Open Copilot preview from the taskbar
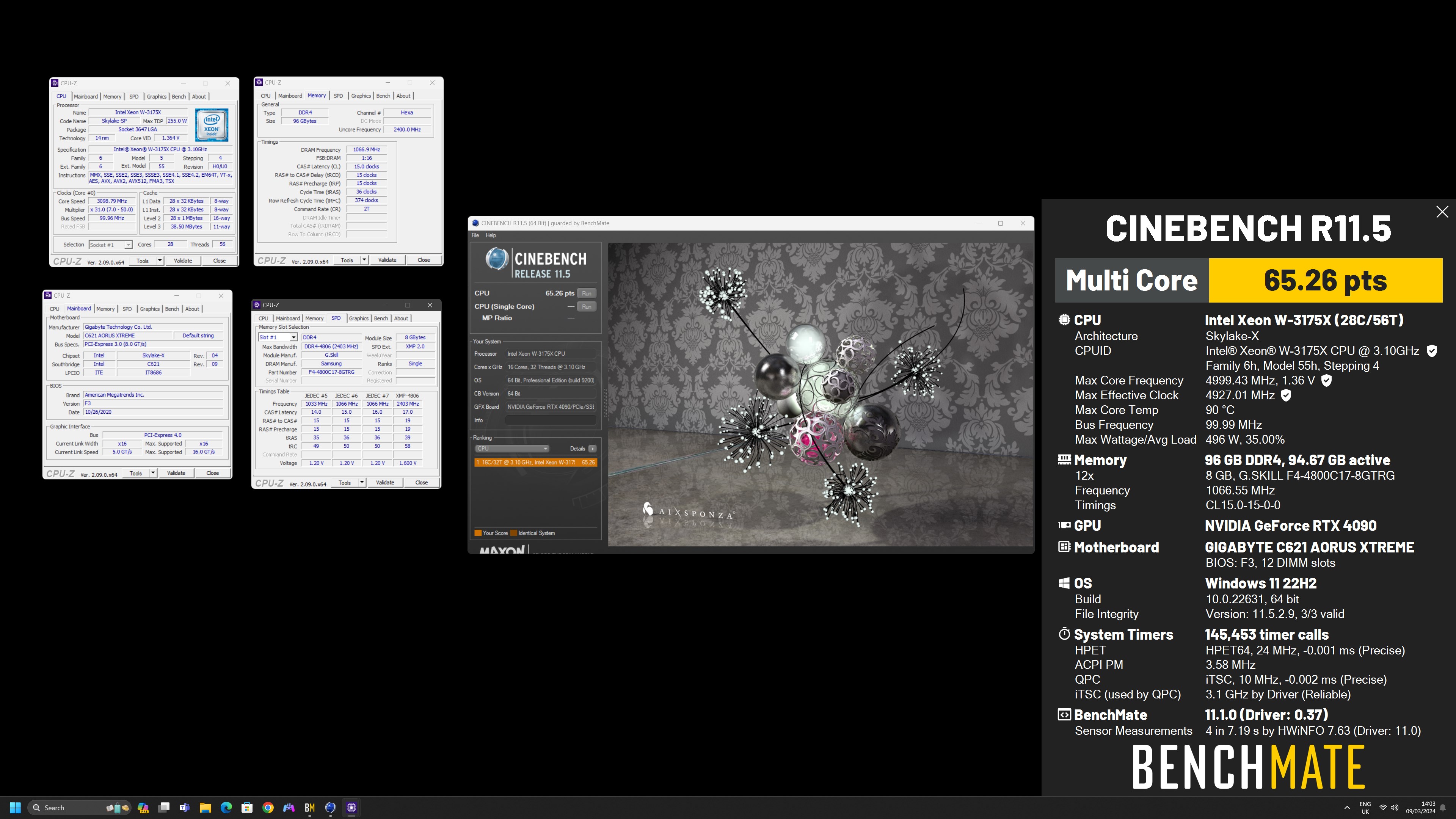1456x819 pixels. click(x=143, y=807)
